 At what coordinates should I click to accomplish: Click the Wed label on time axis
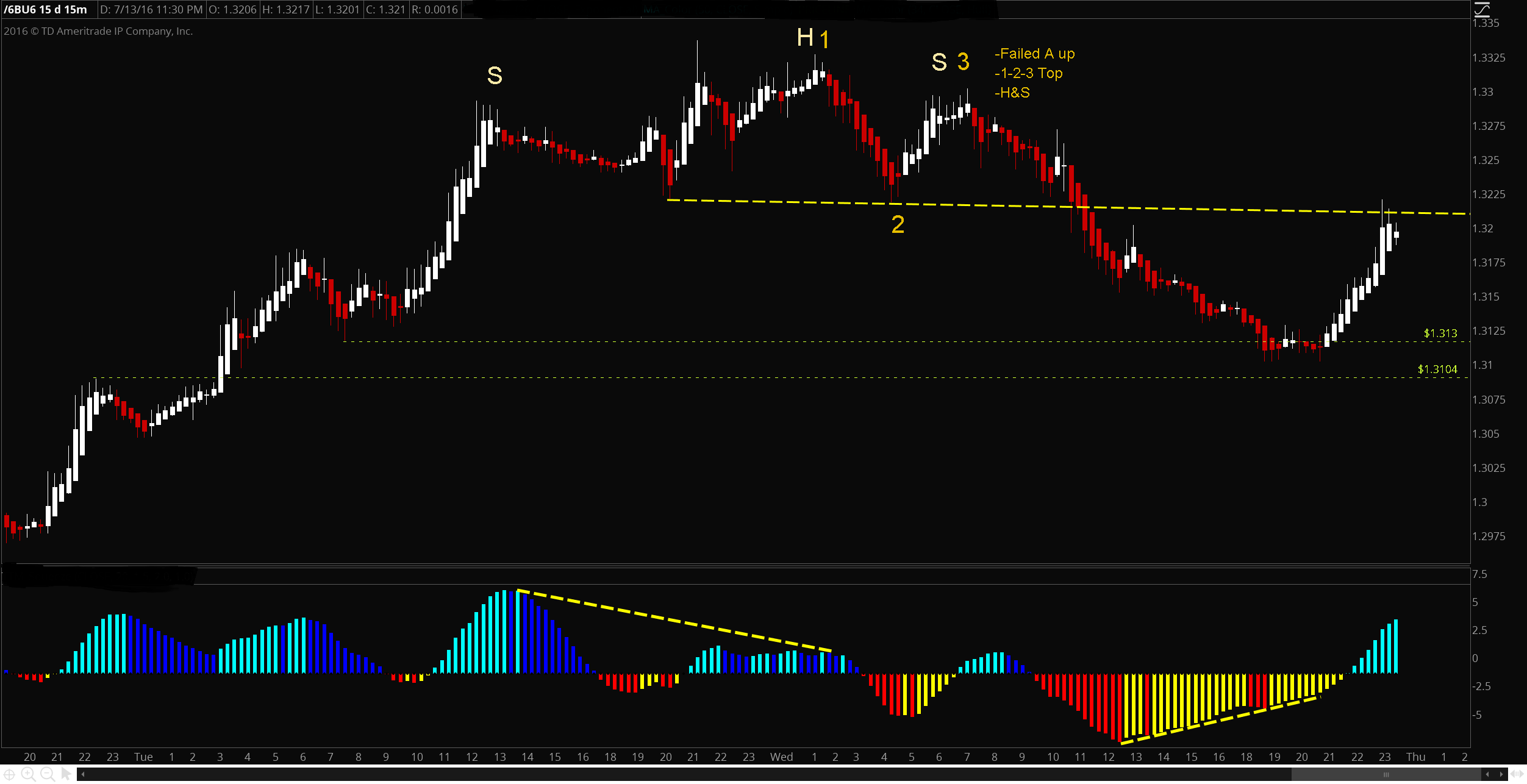[x=782, y=757]
